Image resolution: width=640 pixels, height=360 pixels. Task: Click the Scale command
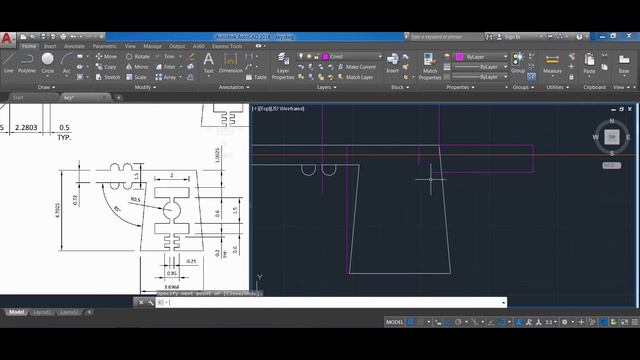(x=136, y=77)
